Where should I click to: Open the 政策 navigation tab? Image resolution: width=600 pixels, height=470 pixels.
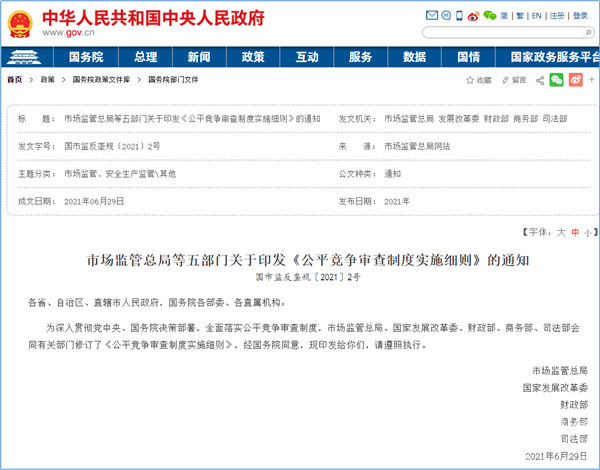coord(253,57)
